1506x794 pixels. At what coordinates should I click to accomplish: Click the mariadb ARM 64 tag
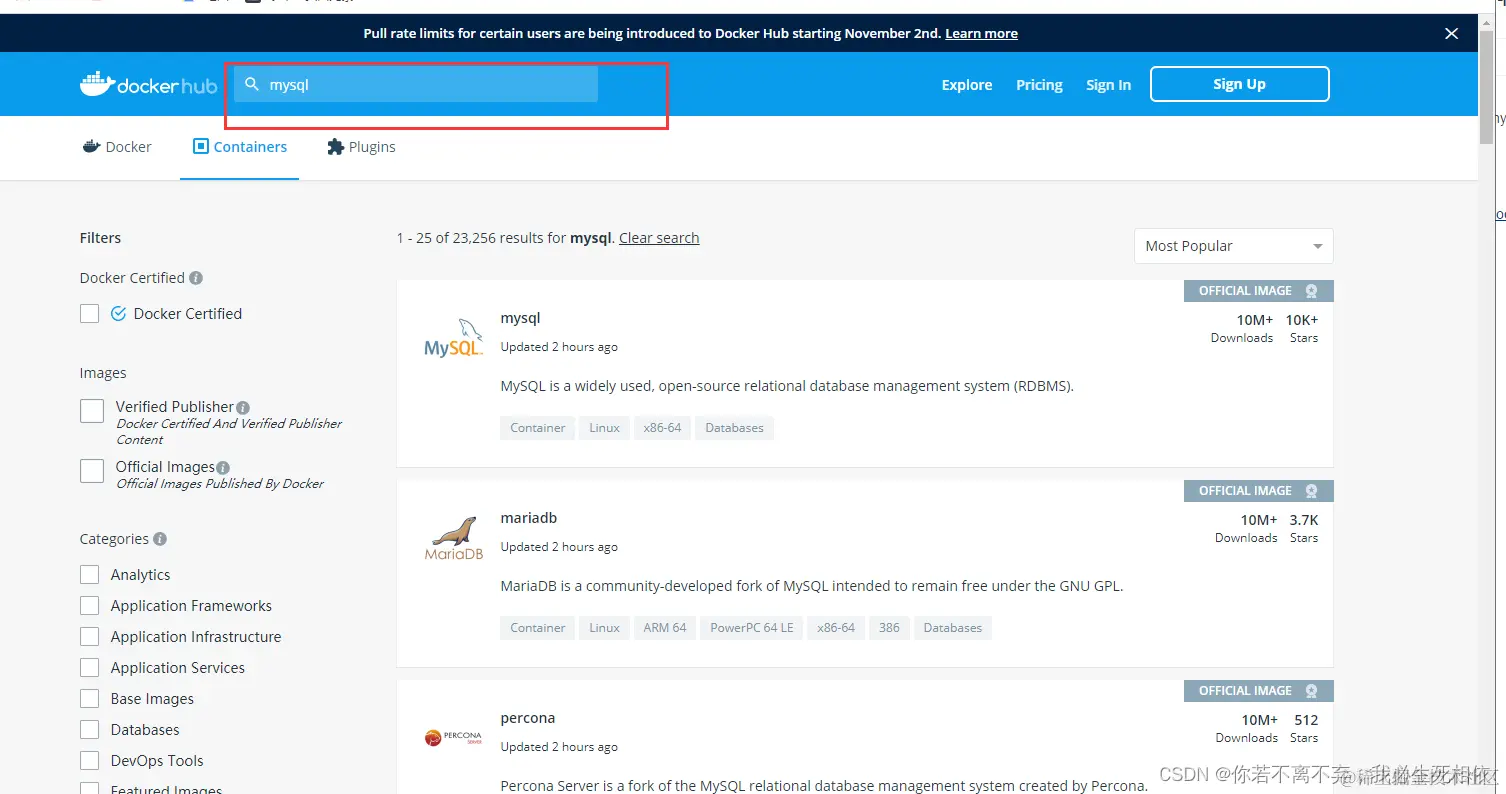click(665, 628)
